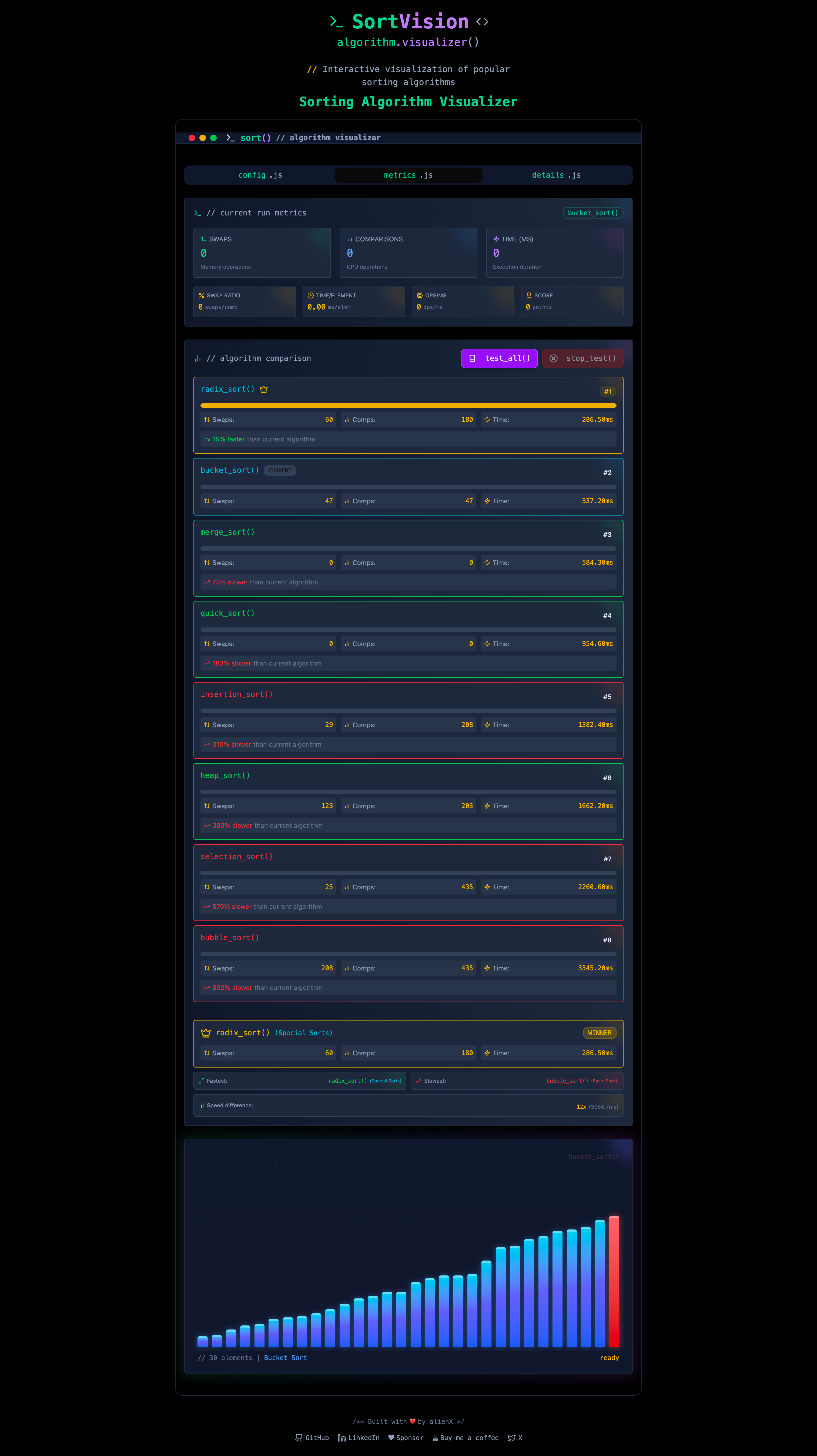Select the quick_sort() card title
Screen dimensions: 817x1456
tap(228, 613)
